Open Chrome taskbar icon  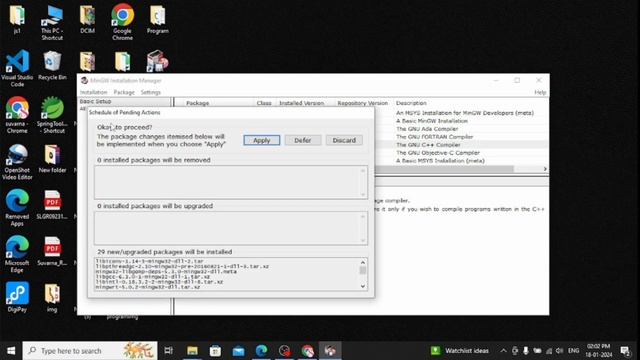pos(307,351)
